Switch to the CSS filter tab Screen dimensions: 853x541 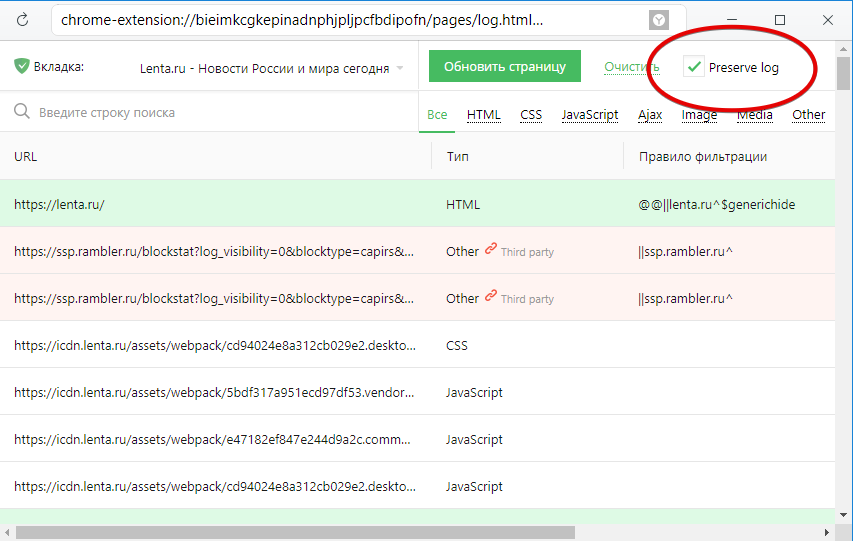tap(531, 115)
